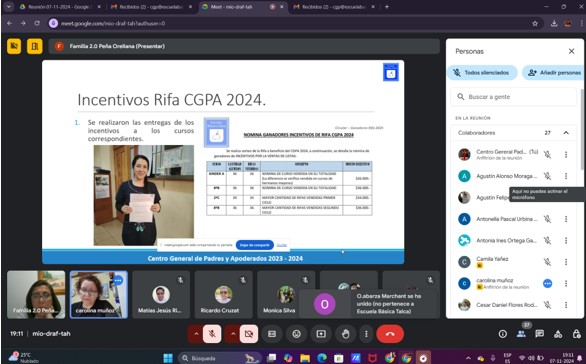Click the present screen icon

pos(321,334)
